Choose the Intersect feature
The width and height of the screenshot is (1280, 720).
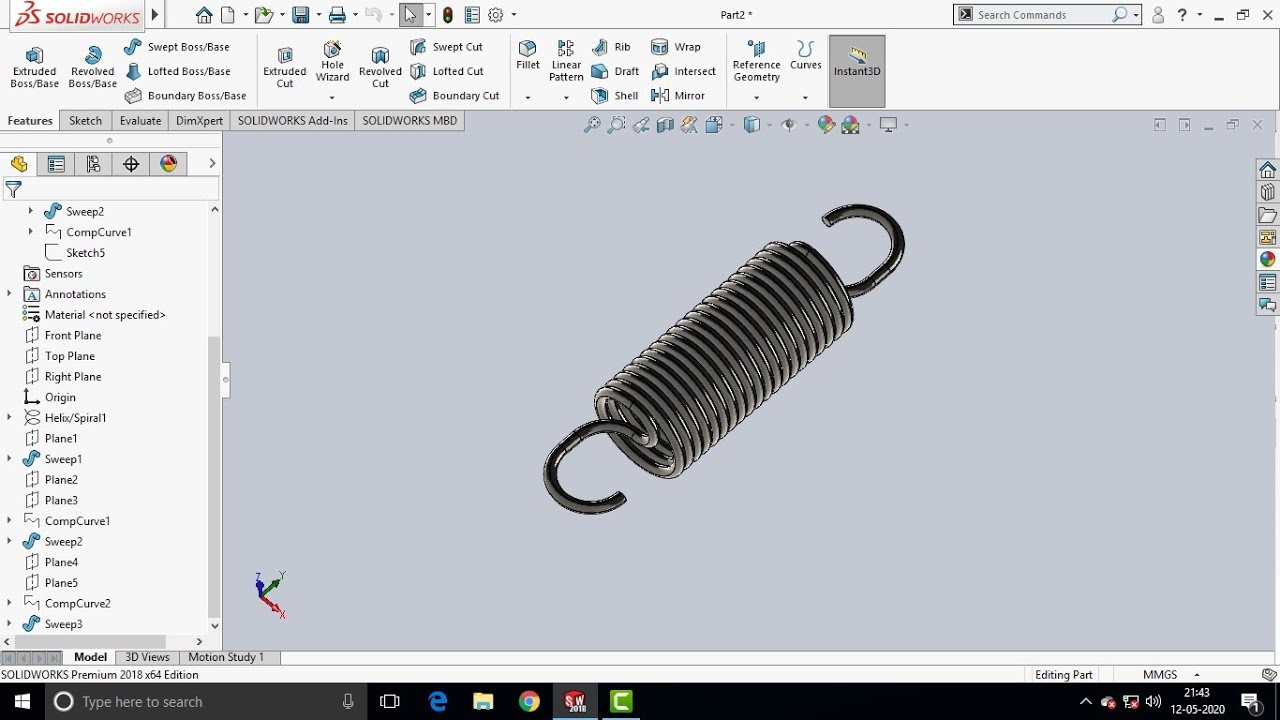(x=683, y=71)
